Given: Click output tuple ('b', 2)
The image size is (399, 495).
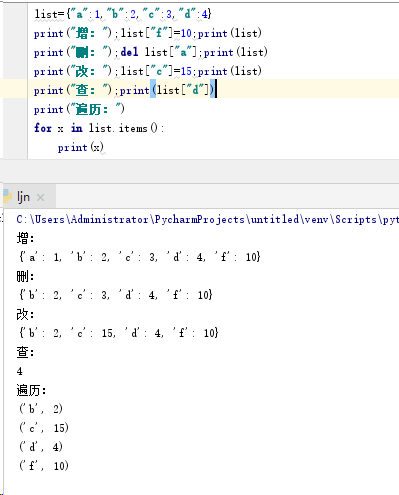Looking at the screenshot, I should pos(41,409).
